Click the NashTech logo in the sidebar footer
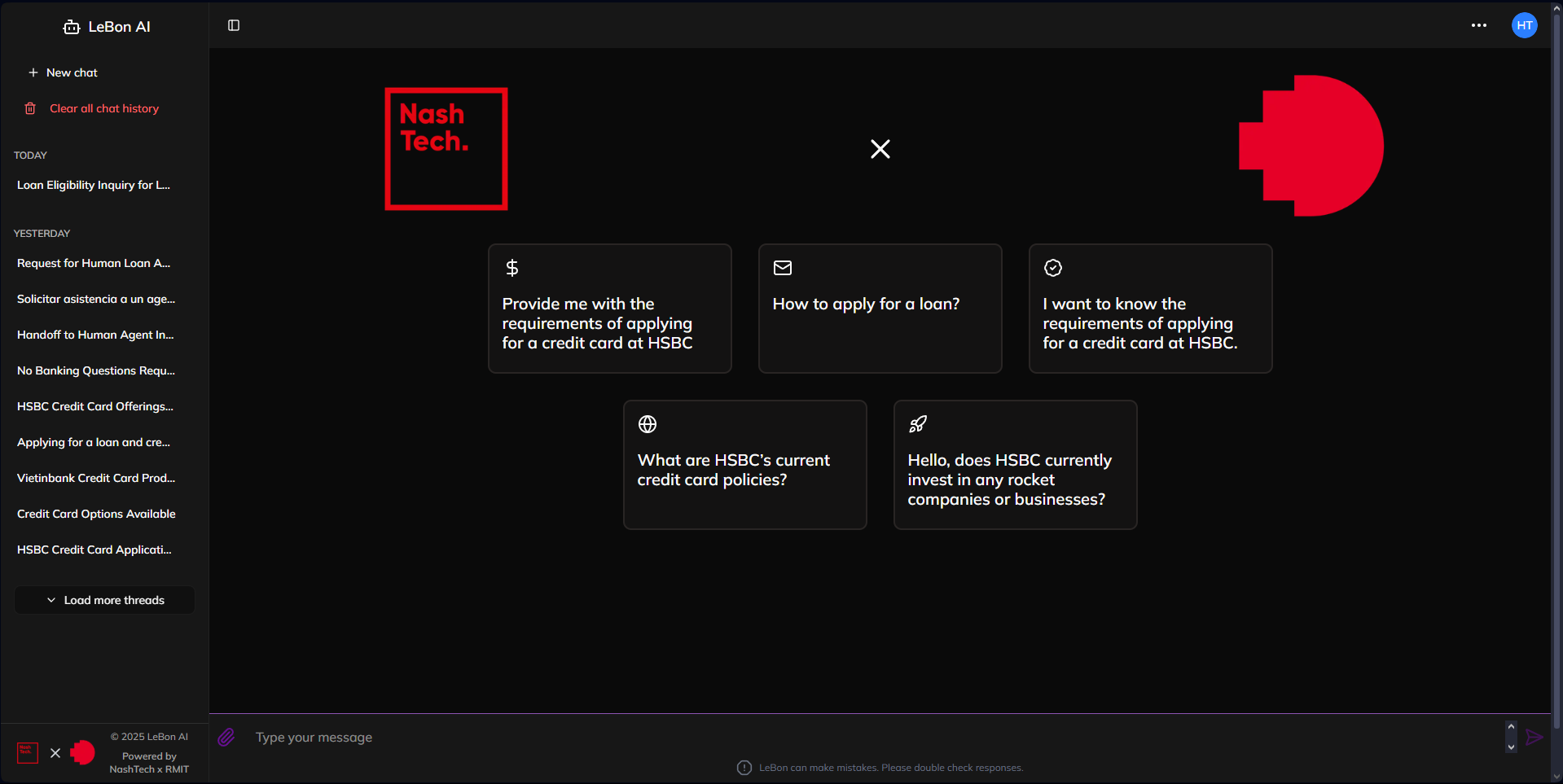The image size is (1563, 784). (x=28, y=753)
